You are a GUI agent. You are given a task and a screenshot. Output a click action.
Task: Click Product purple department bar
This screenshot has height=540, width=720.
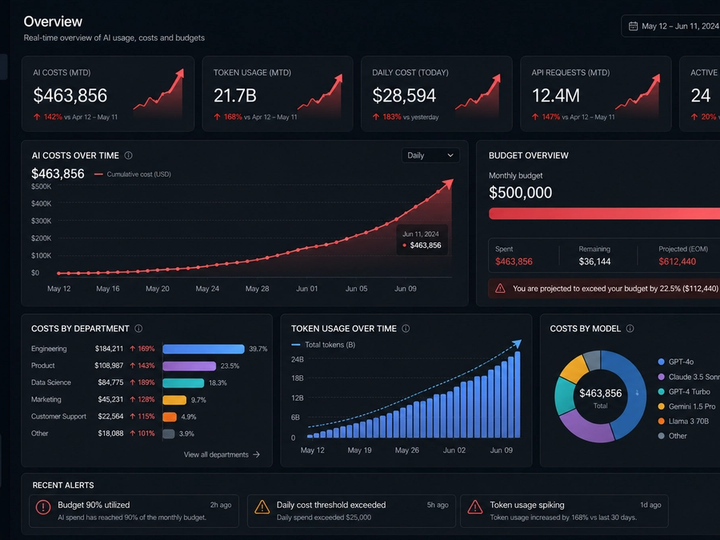point(189,366)
